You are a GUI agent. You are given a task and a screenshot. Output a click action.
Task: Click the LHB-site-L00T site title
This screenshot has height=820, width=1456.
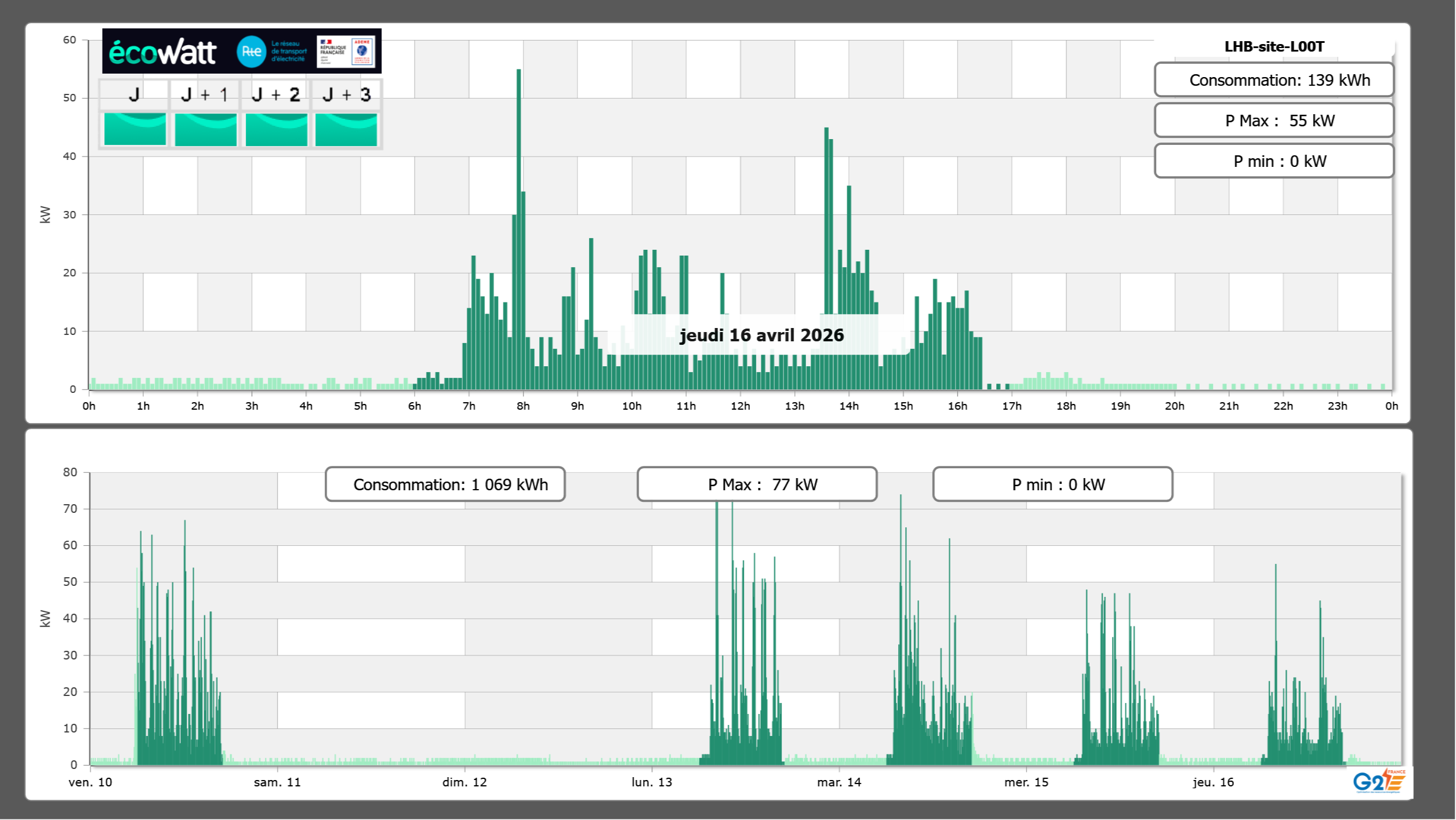[1274, 46]
